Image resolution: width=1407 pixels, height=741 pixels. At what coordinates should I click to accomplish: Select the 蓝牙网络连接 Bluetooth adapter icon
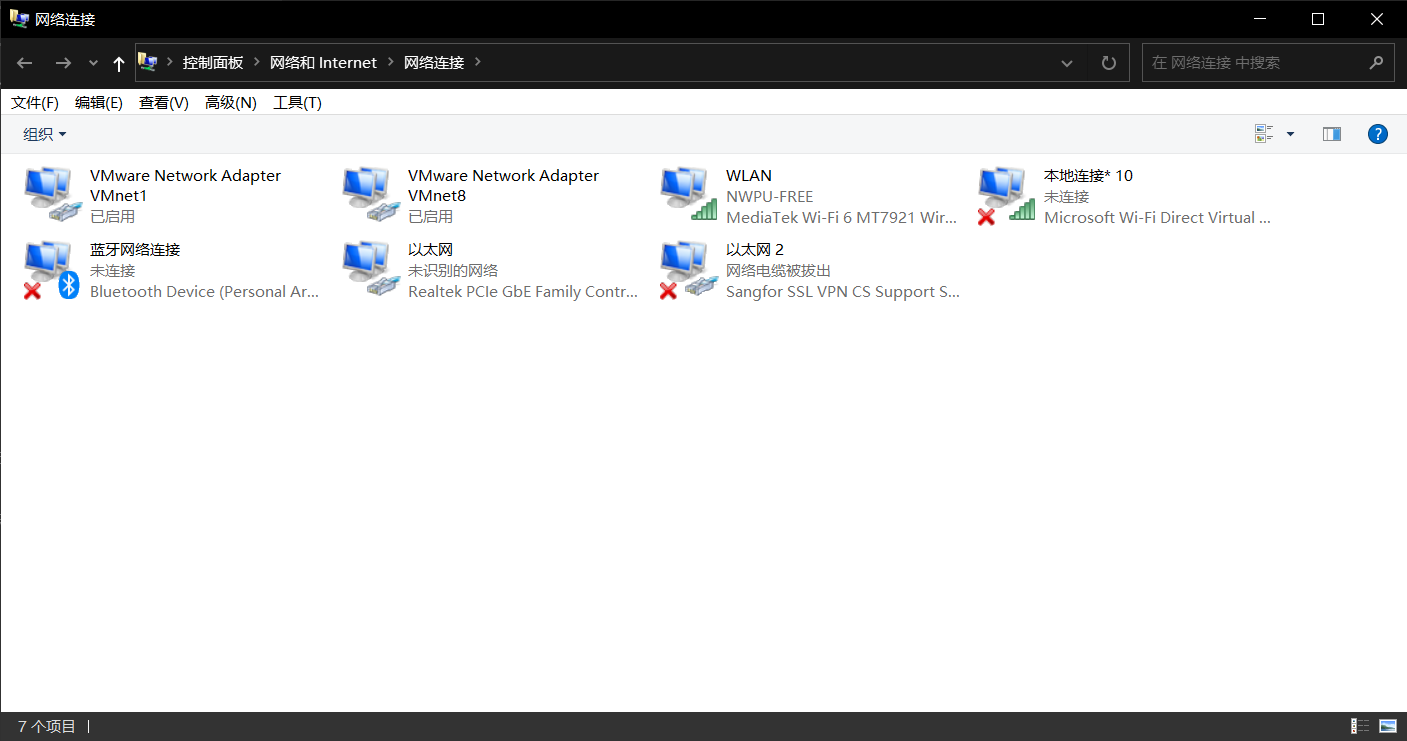[x=51, y=269]
